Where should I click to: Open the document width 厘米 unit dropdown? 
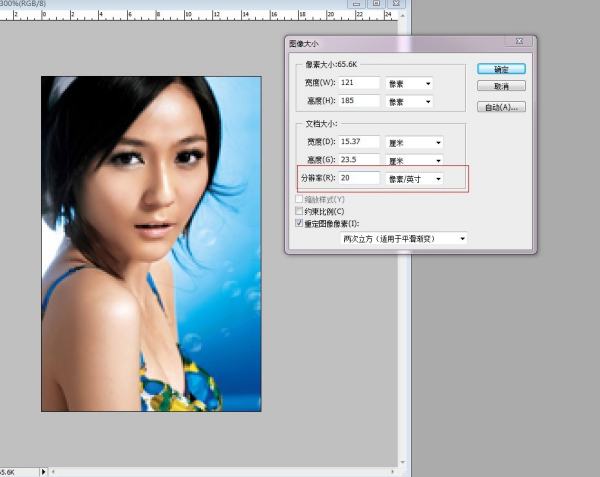click(414, 142)
